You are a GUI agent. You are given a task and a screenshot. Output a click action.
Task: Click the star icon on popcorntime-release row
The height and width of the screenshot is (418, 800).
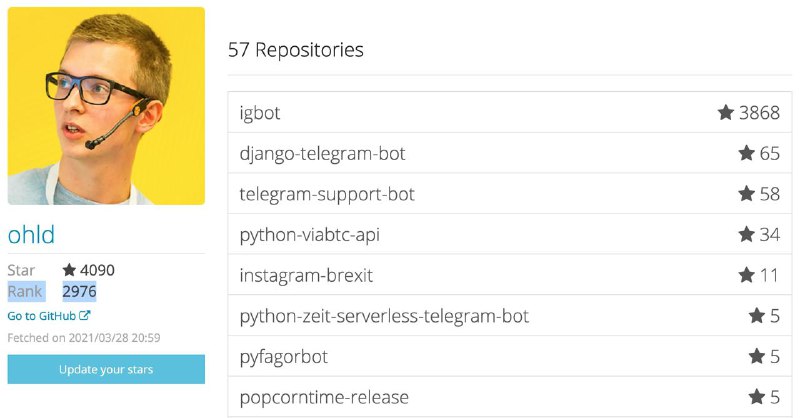757,397
